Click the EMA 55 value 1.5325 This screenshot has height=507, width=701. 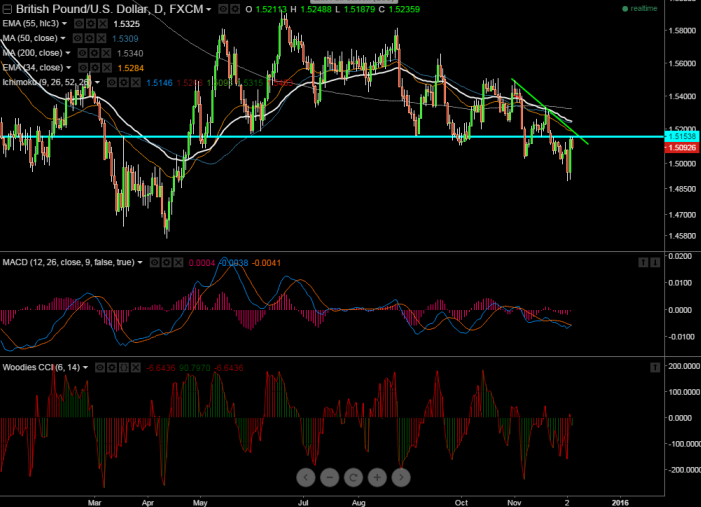coord(127,24)
